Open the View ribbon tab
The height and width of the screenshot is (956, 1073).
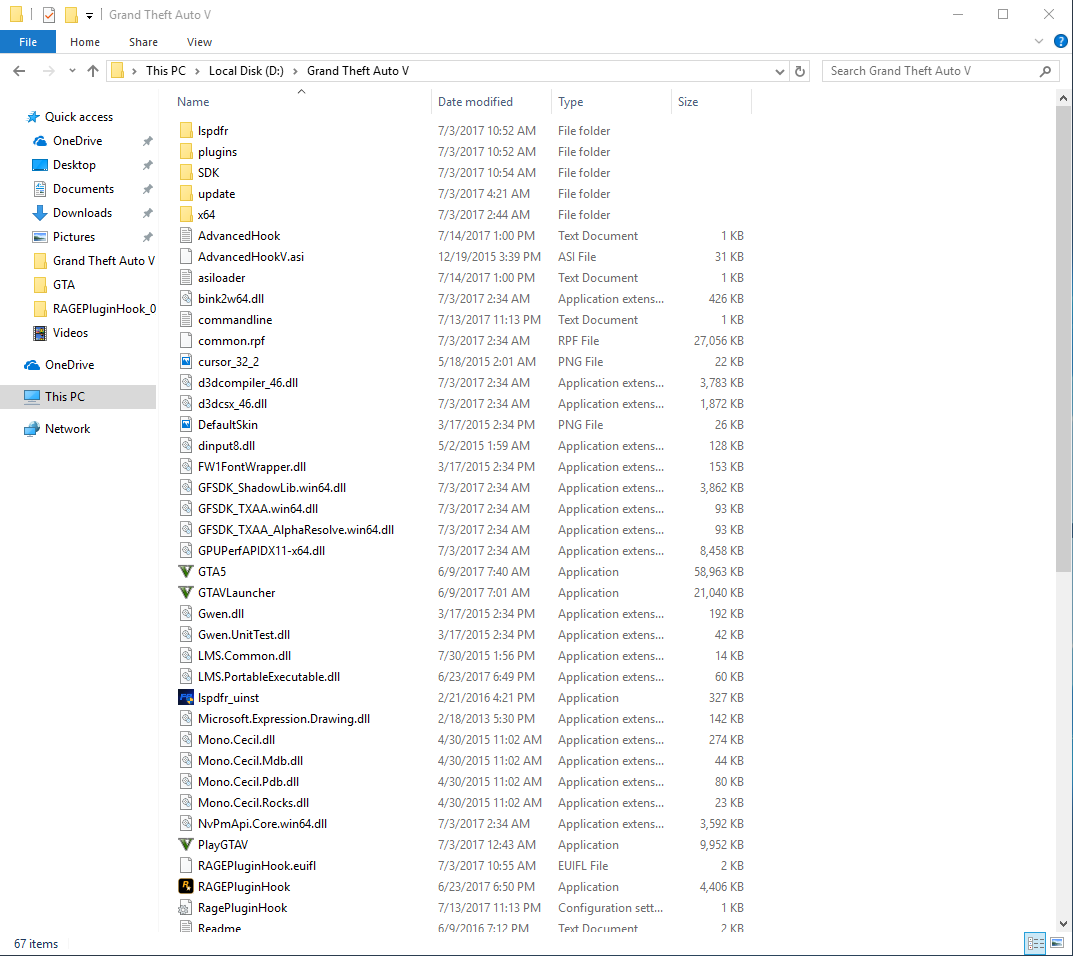(199, 42)
